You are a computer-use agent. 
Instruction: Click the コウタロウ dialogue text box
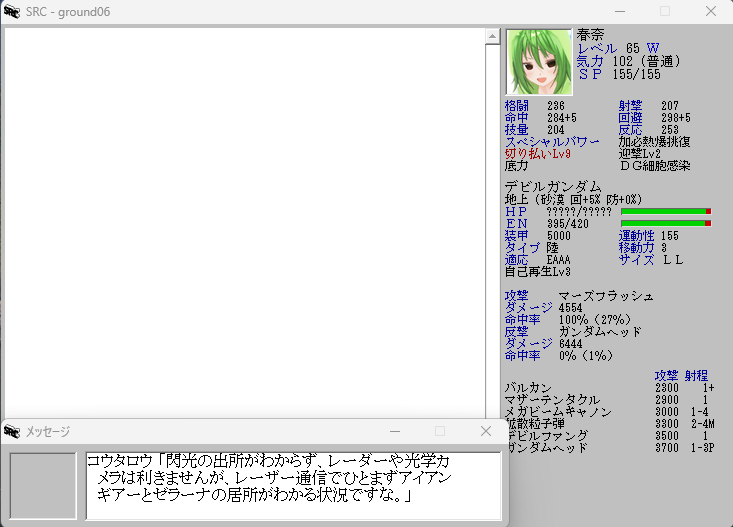coord(293,485)
